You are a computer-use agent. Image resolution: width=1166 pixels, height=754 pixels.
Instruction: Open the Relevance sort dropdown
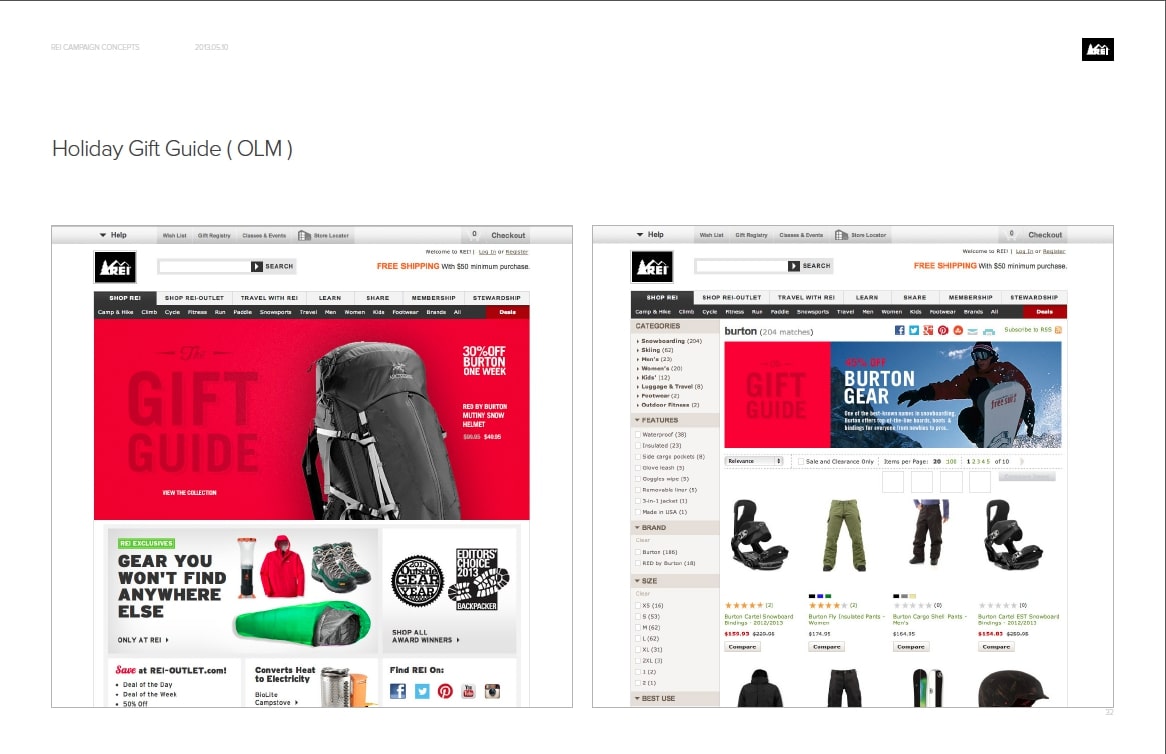[754, 461]
